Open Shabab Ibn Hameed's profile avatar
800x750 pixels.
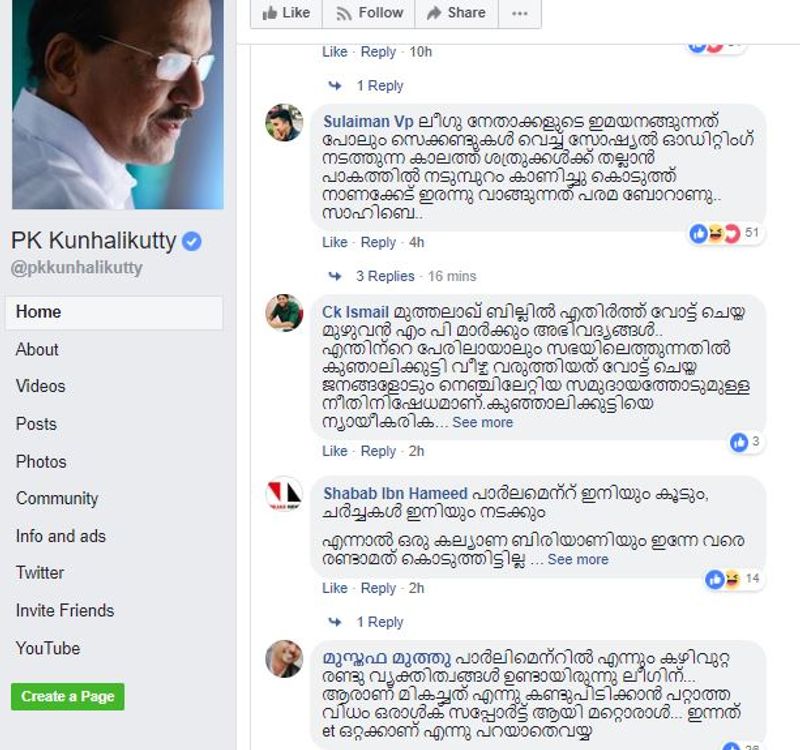pos(284,495)
